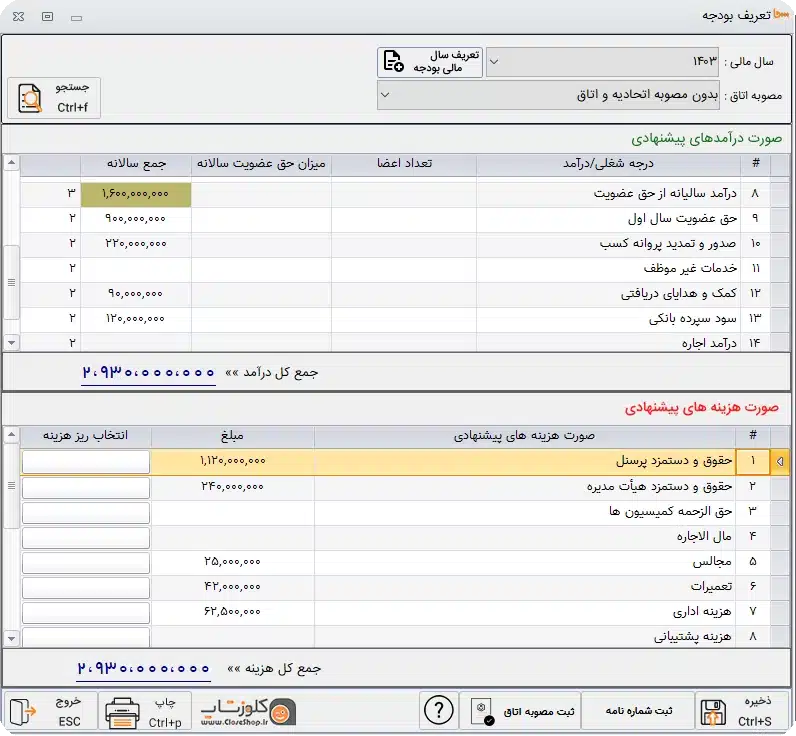Click the income table scrollbar thumb
This screenshot has height=736, width=796.
pos(11,282)
